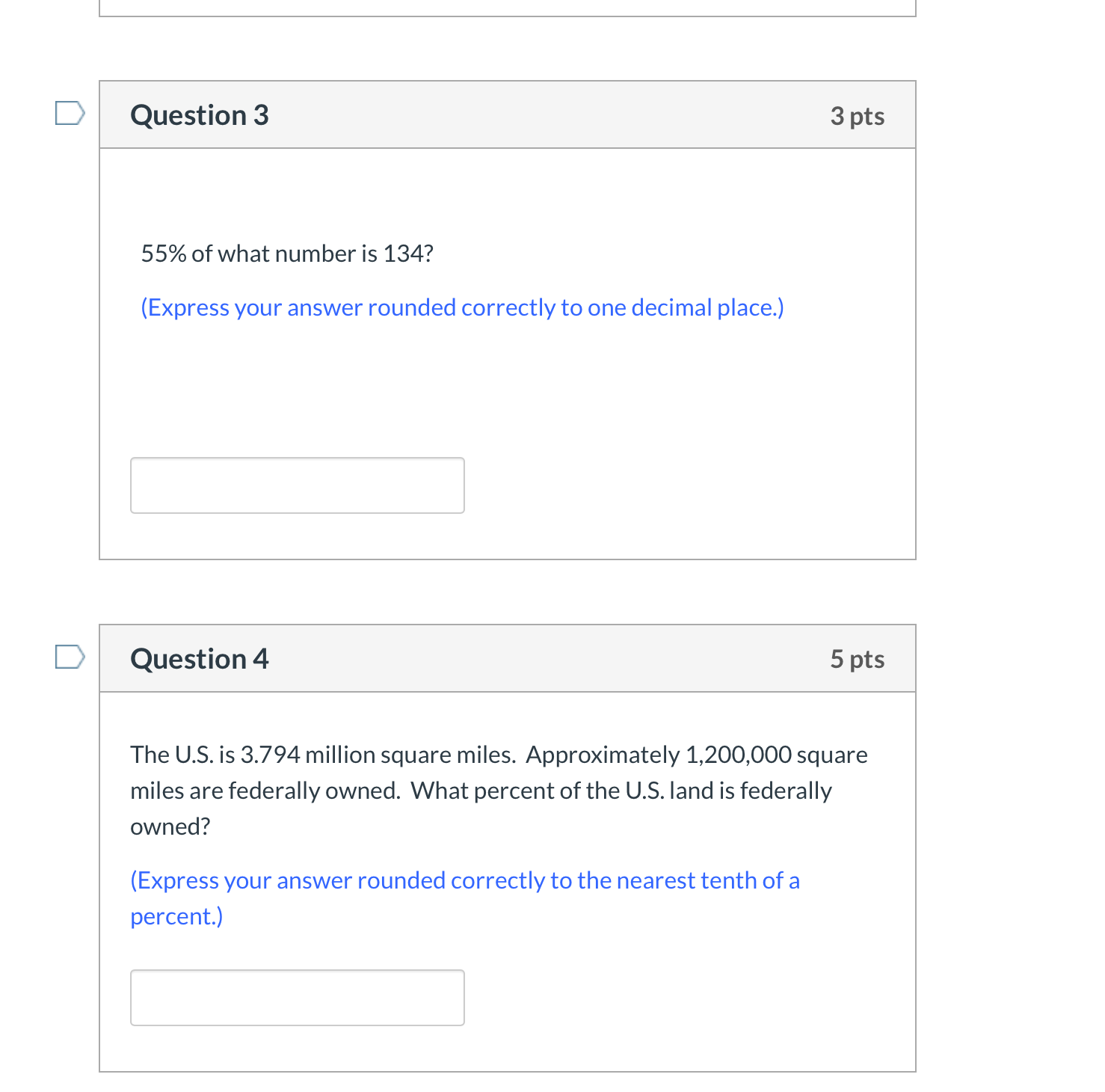The width and height of the screenshot is (1105, 1092).
Task: Click the Question 3 answer box
Action: (x=298, y=485)
